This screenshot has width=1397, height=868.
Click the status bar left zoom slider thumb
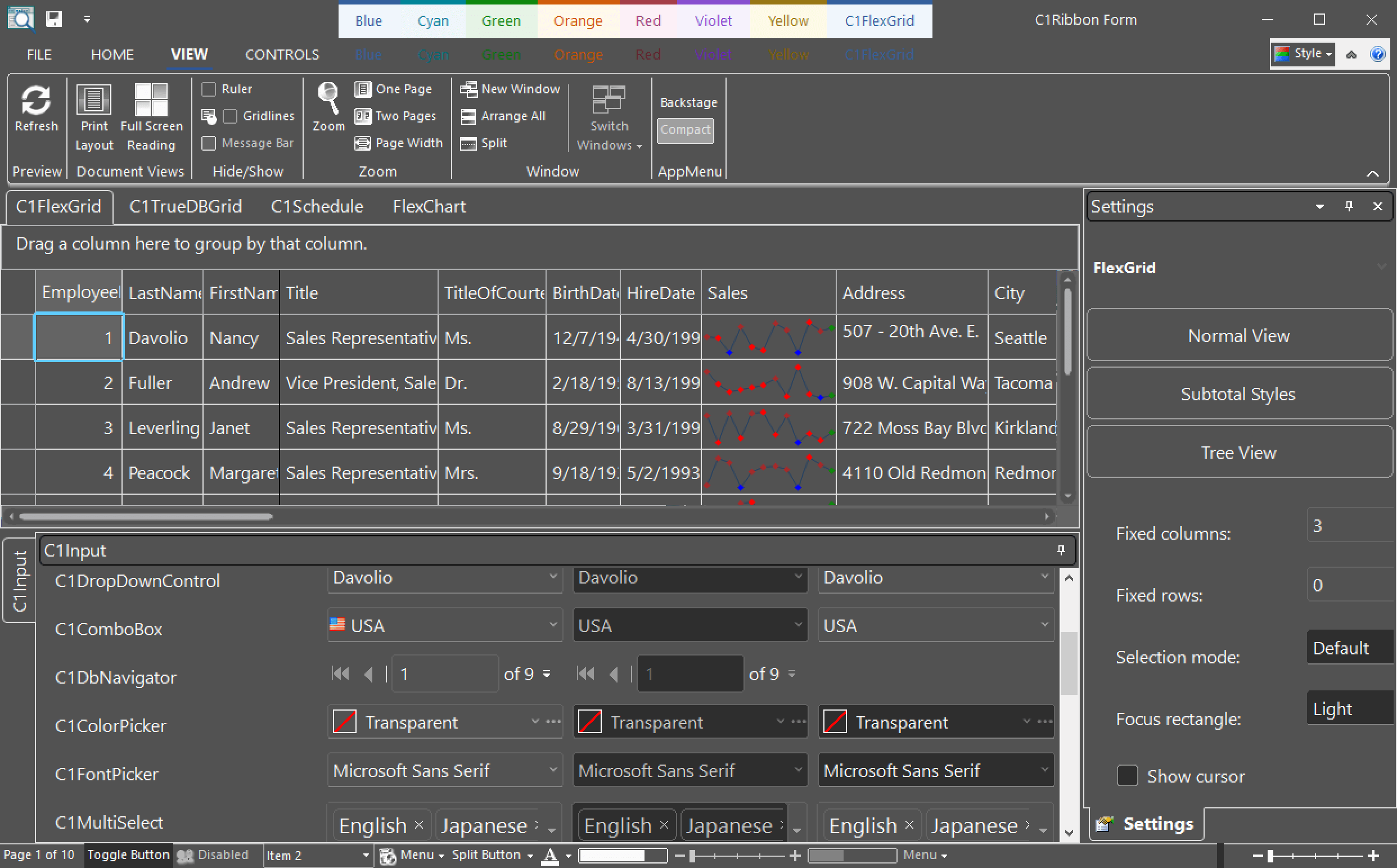tap(692, 856)
